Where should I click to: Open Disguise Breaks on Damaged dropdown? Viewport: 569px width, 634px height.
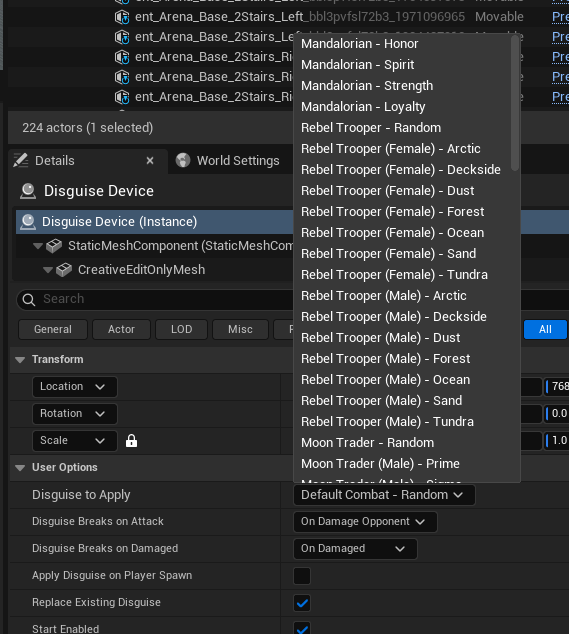click(x=355, y=549)
